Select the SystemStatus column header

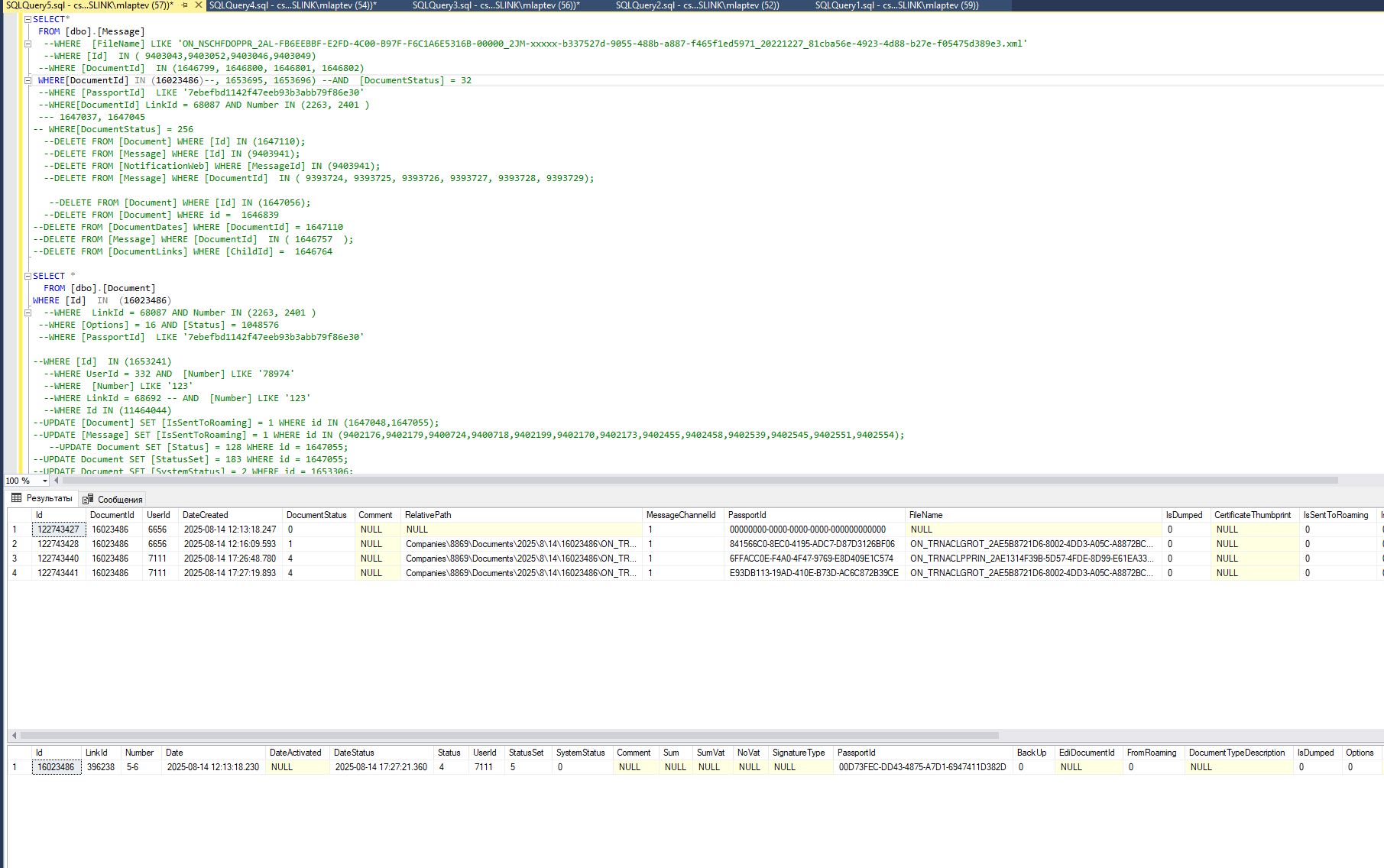coord(582,753)
